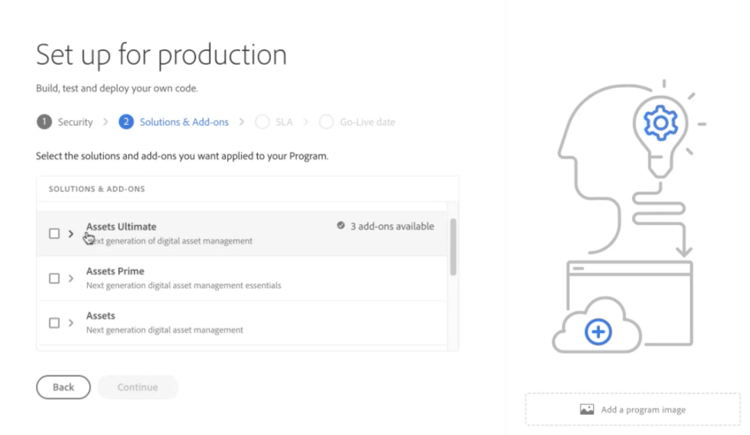Enable the Assets Prime checkbox
750x435 pixels.
point(55,278)
